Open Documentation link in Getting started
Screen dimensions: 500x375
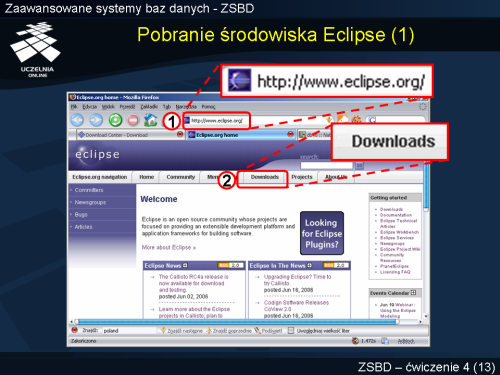click(396, 215)
